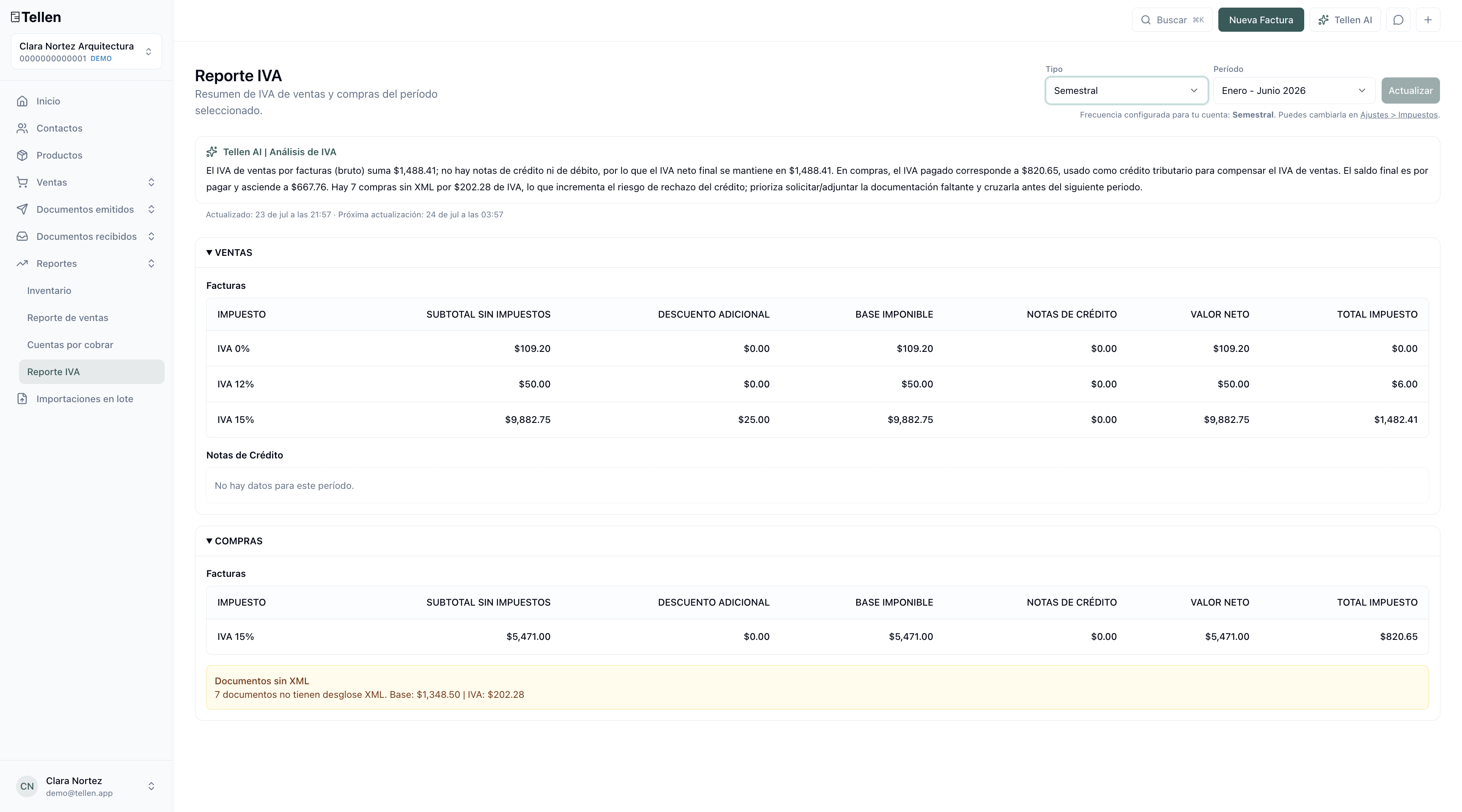
Task: Expand the Documentos emitidos submenu
Action: 151,209
